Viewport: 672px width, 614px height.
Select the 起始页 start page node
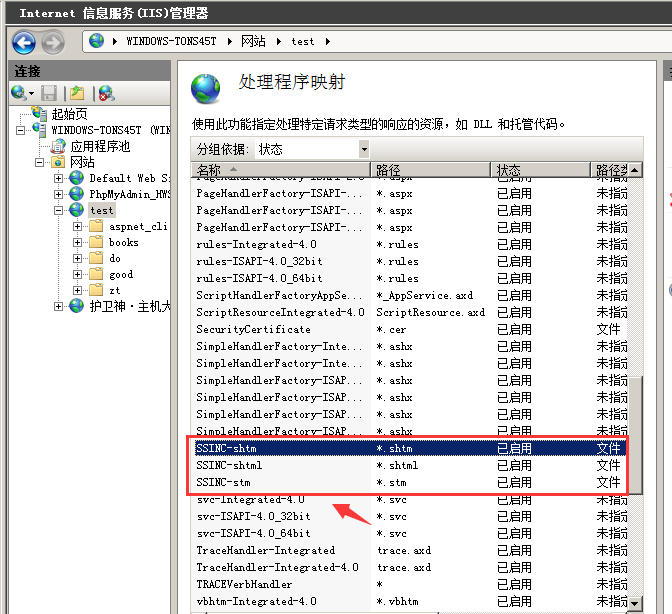click(x=69, y=114)
